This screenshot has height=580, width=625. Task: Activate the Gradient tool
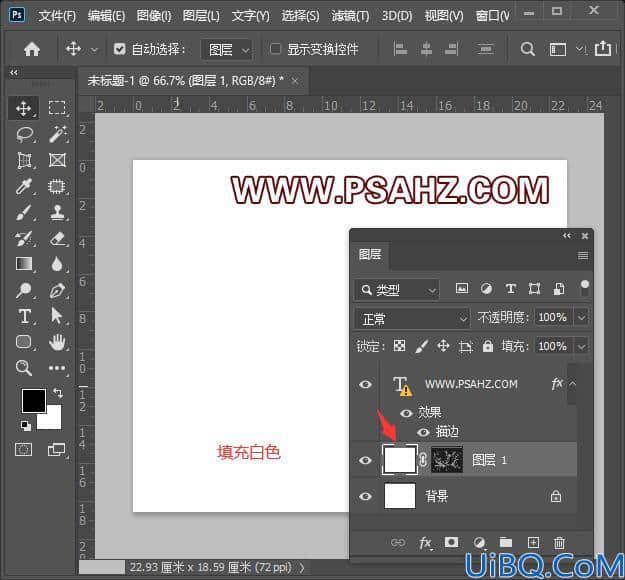pos(24,264)
